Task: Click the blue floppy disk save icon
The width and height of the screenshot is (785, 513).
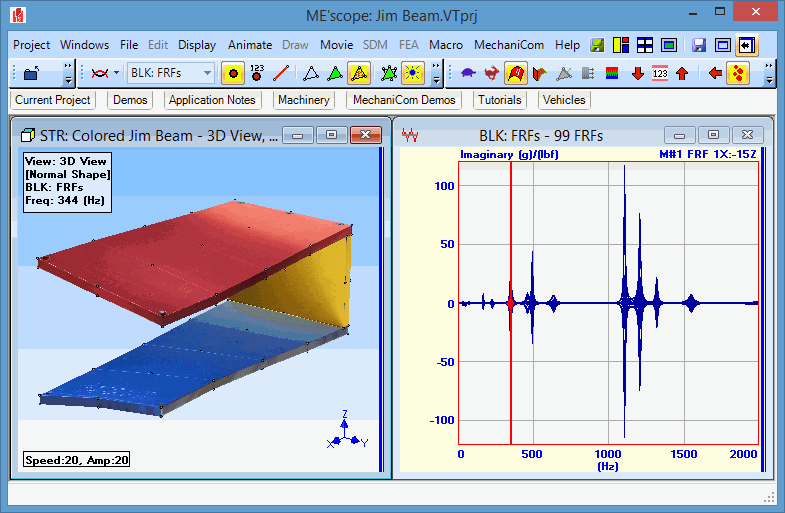Action: click(x=699, y=45)
